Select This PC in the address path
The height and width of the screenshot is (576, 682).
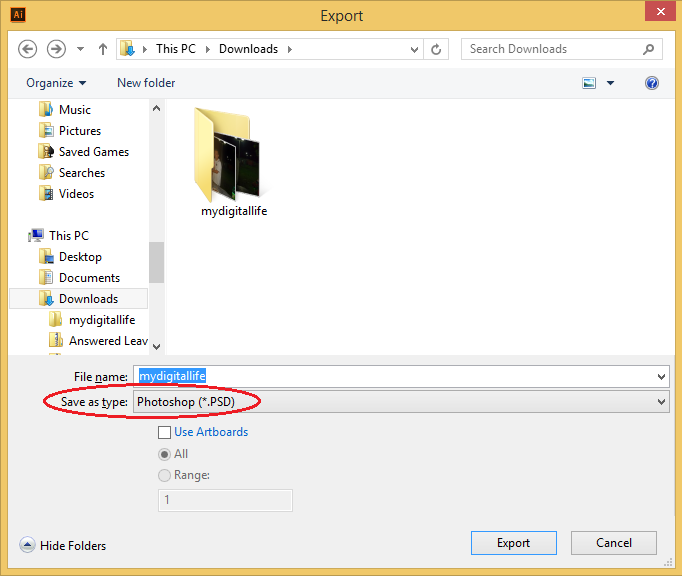tap(176, 49)
